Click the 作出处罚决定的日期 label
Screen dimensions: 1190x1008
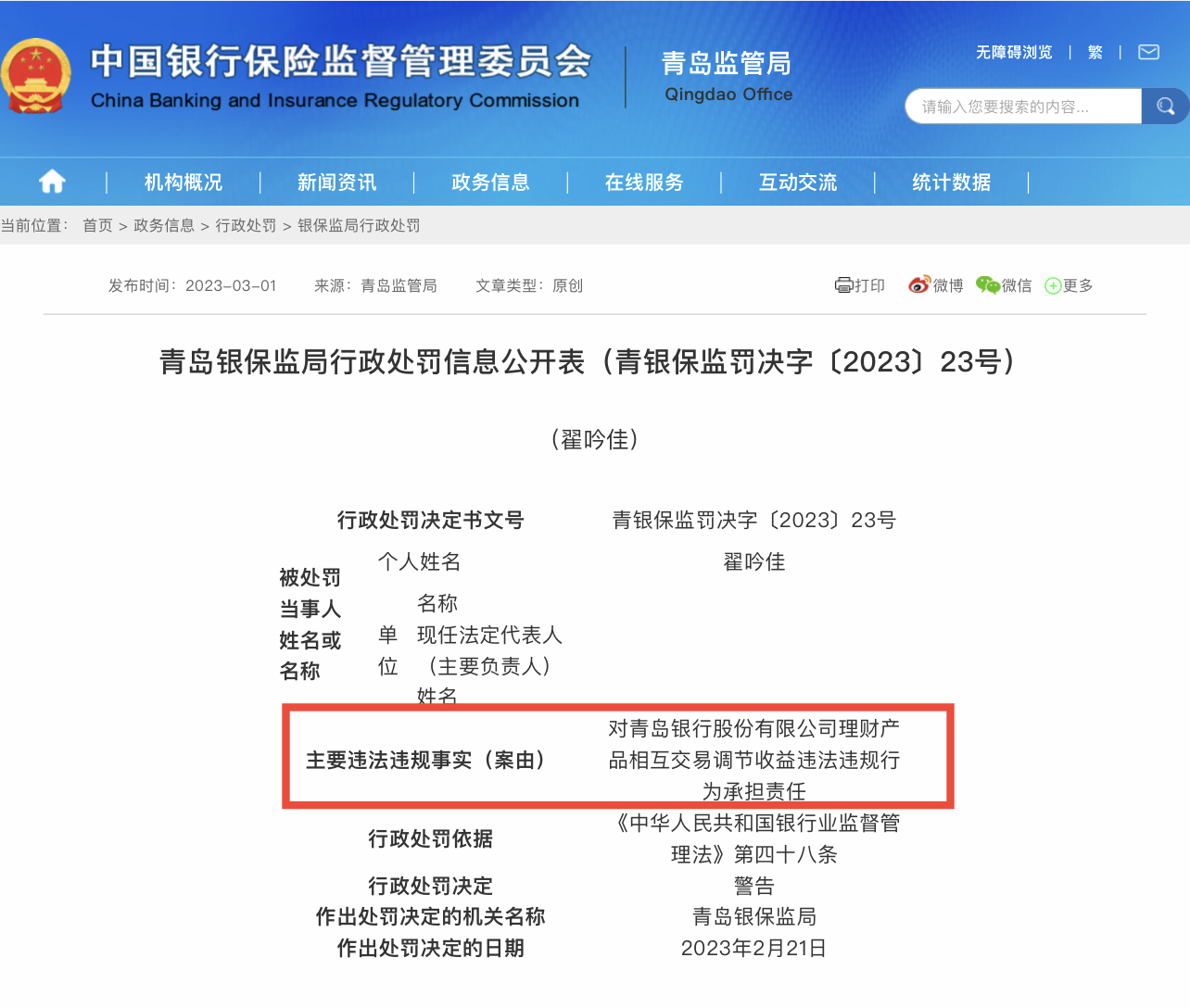coord(431,949)
